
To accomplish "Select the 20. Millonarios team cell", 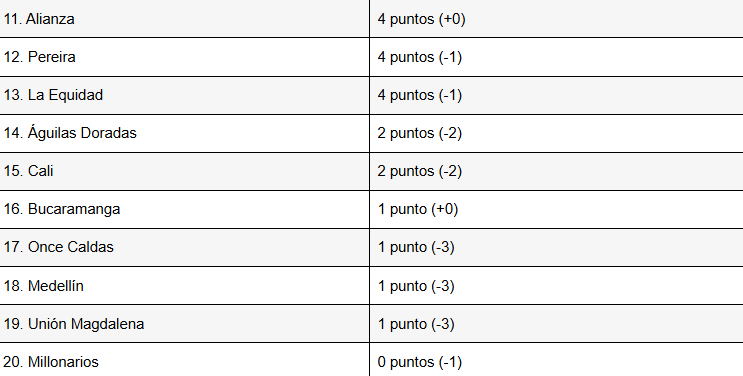I will [x=184, y=359].
